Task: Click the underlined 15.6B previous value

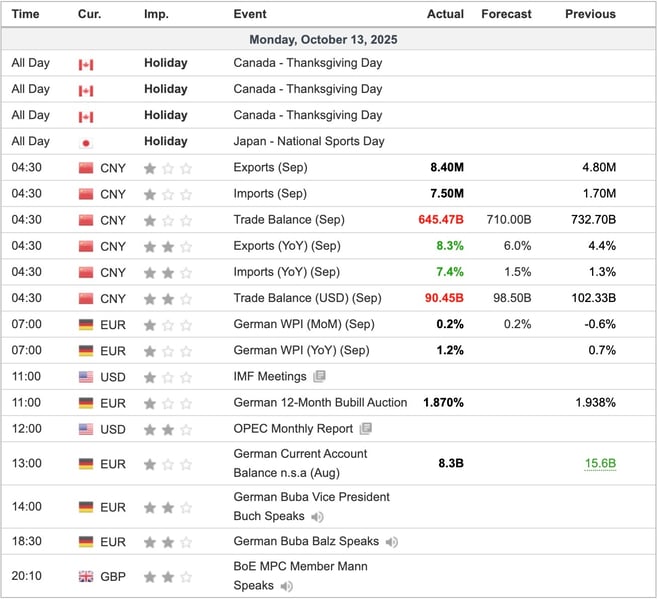Action: point(599,463)
